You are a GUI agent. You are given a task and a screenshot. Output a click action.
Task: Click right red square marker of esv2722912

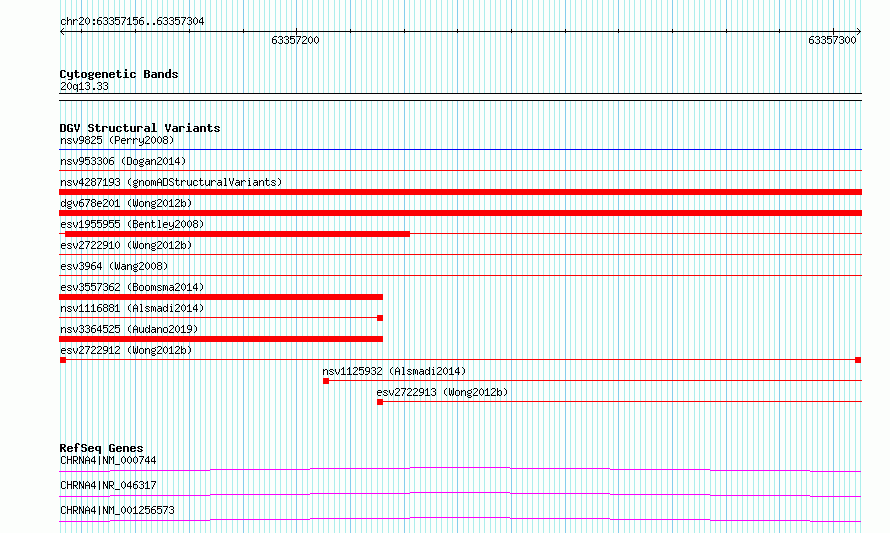[x=858, y=360]
